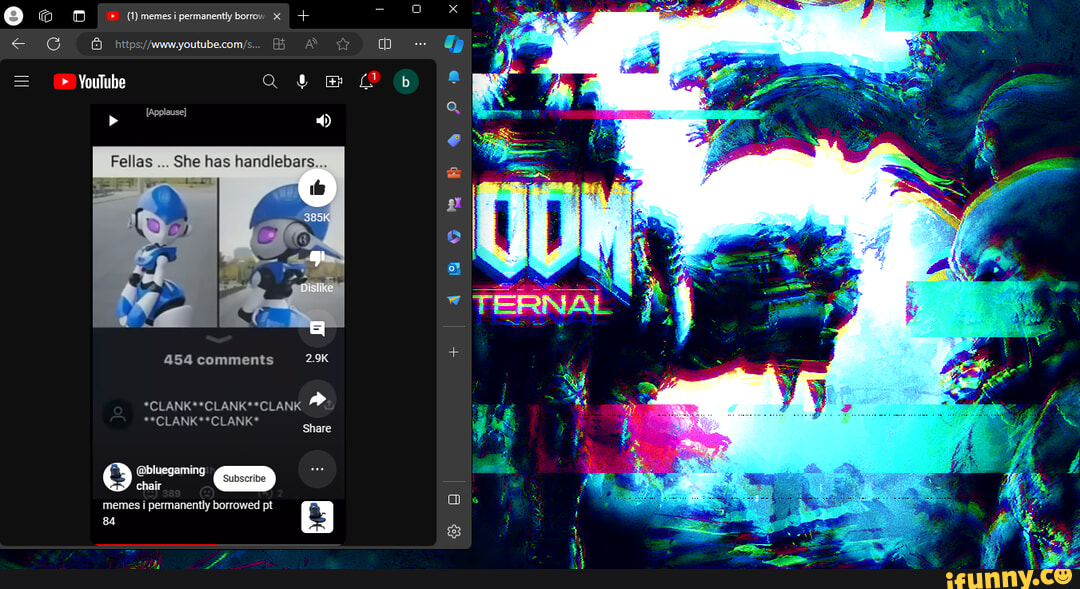Dislike the current Short
This screenshot has height=589, width=1080.
[x=317, y=259]
